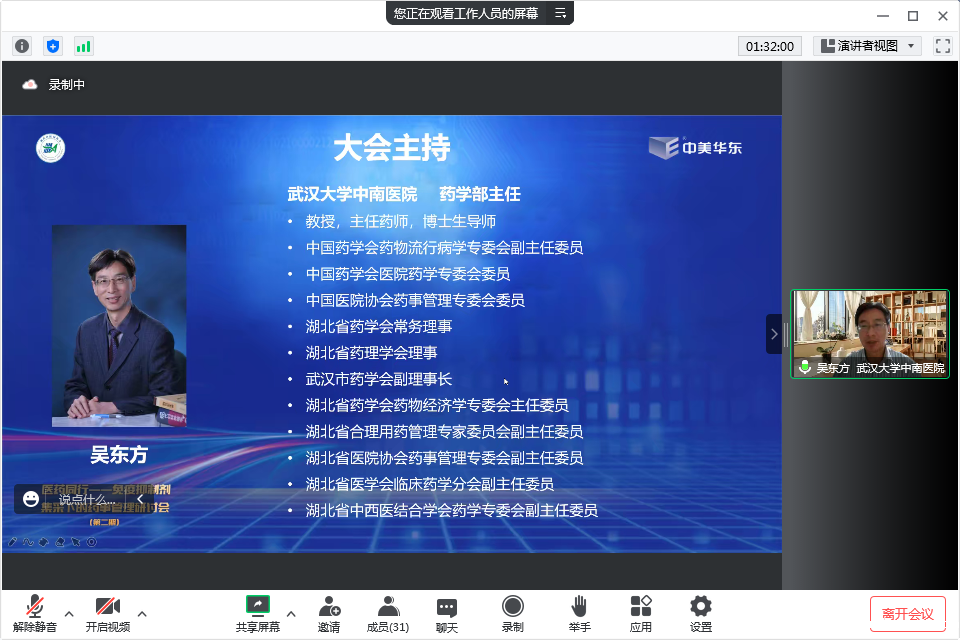
Task: Open the Chat (聊天) panel
Action: coord(447,612)
